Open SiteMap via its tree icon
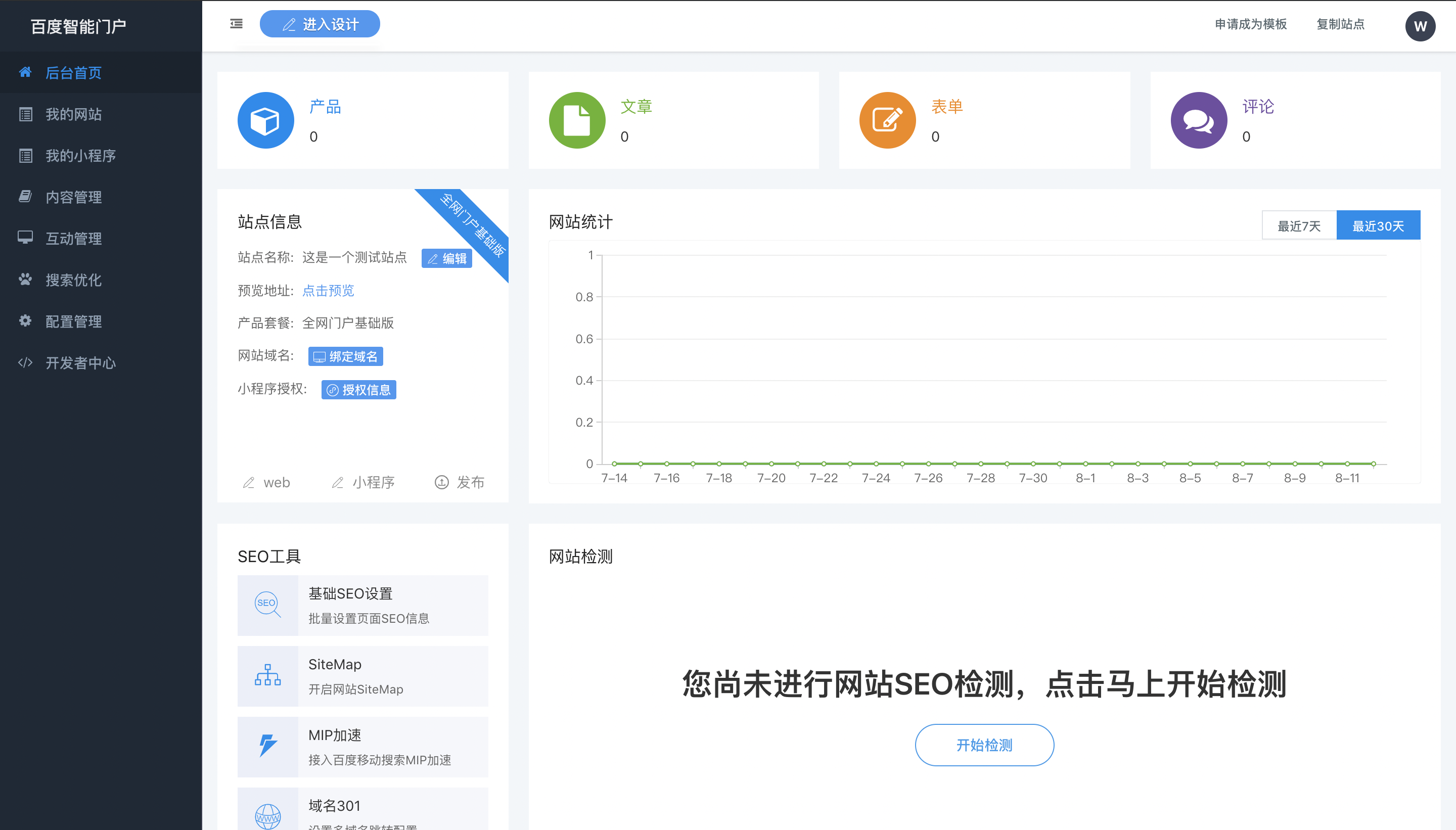Image resolution: width=1456 pixels, height=830 pixels. [x=268, y=676]
